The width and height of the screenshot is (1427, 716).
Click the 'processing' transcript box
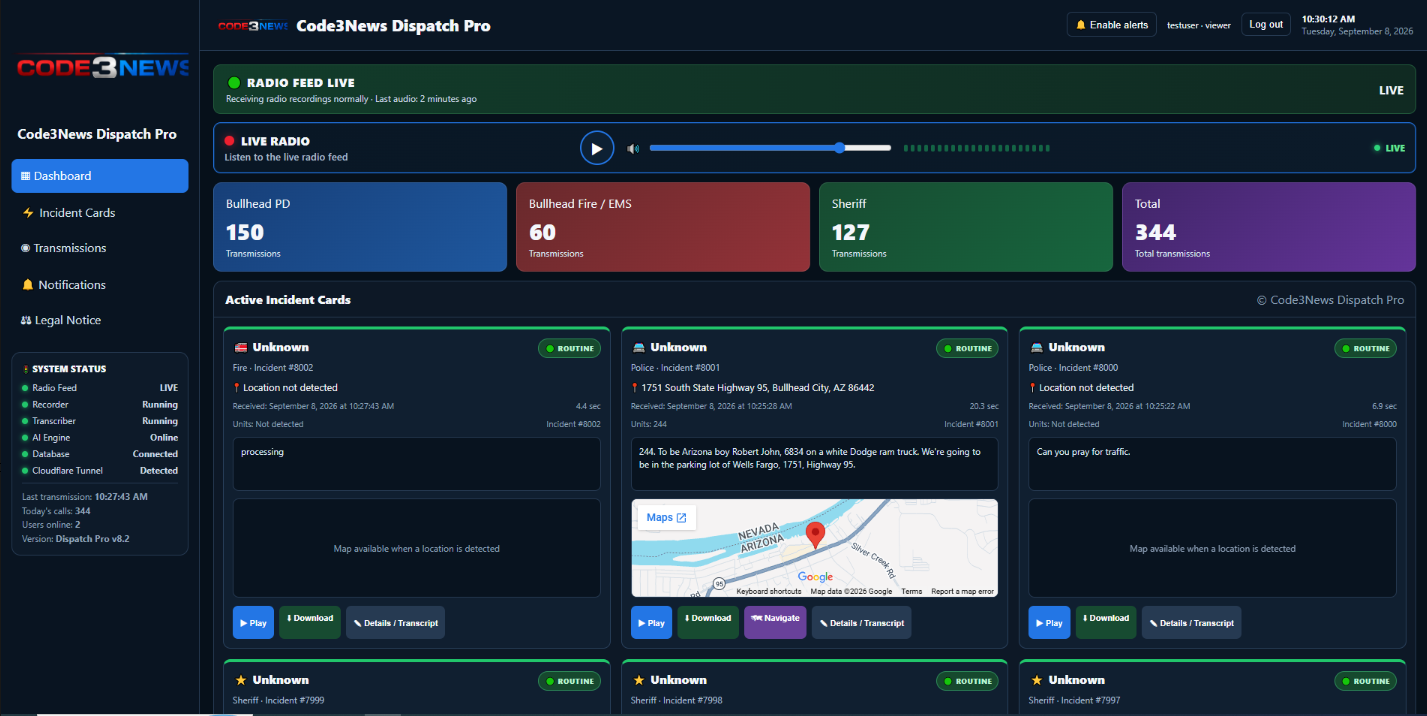click(x=416, y=464)
